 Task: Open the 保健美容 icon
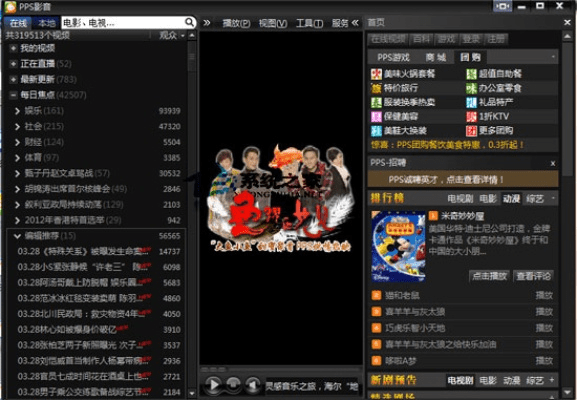click(376, 117)
